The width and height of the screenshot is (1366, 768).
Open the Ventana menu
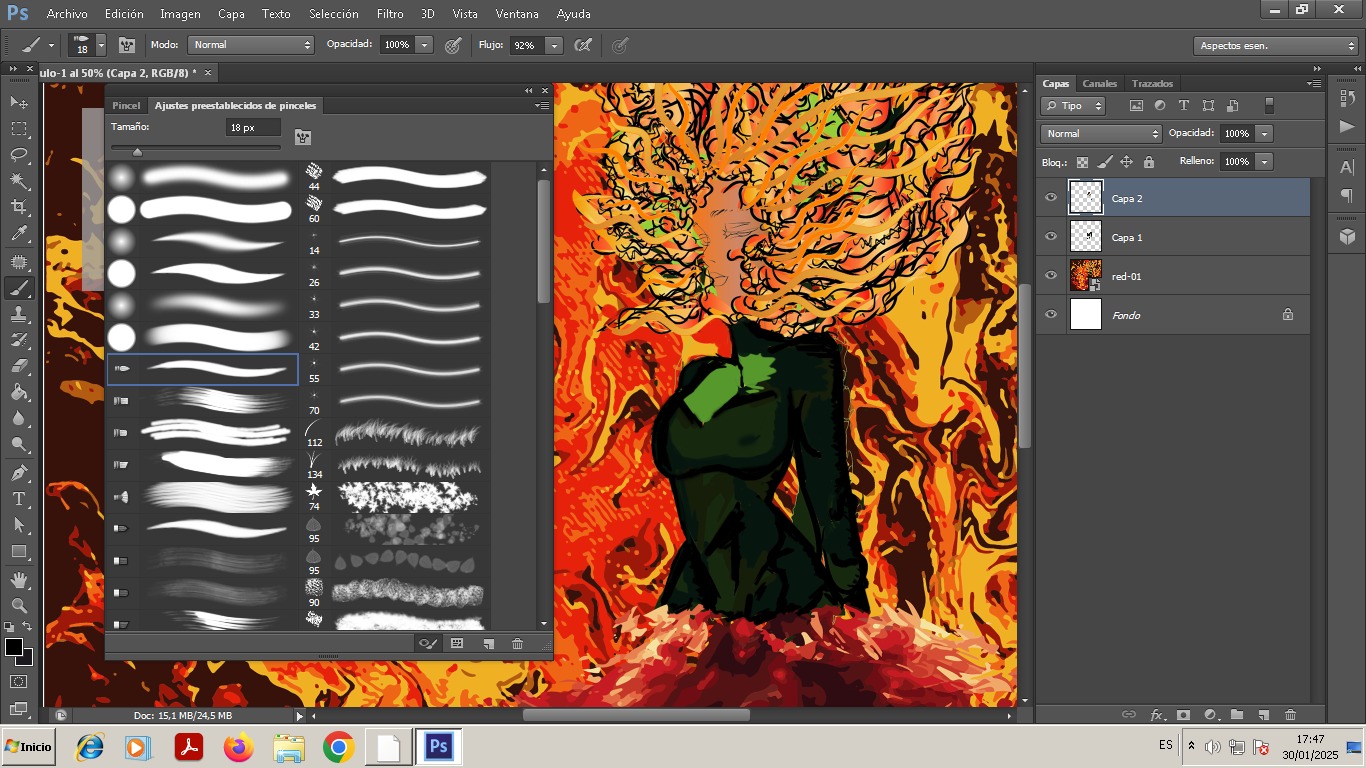coord(517,14)
